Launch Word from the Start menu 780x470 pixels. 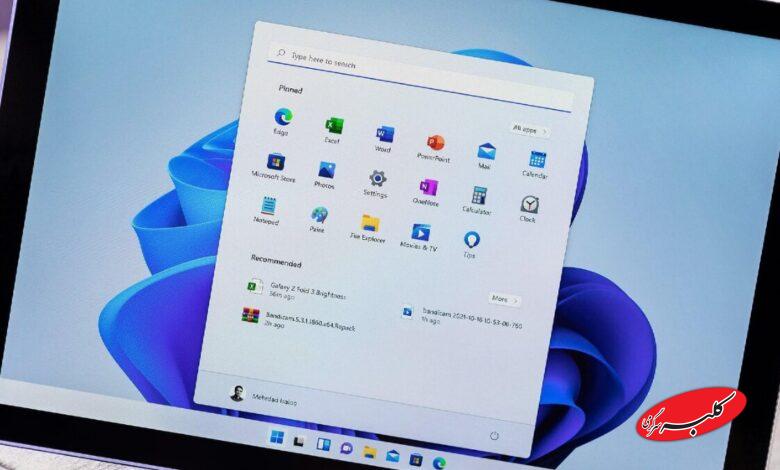pyautogui.click(x=384, y=135)
